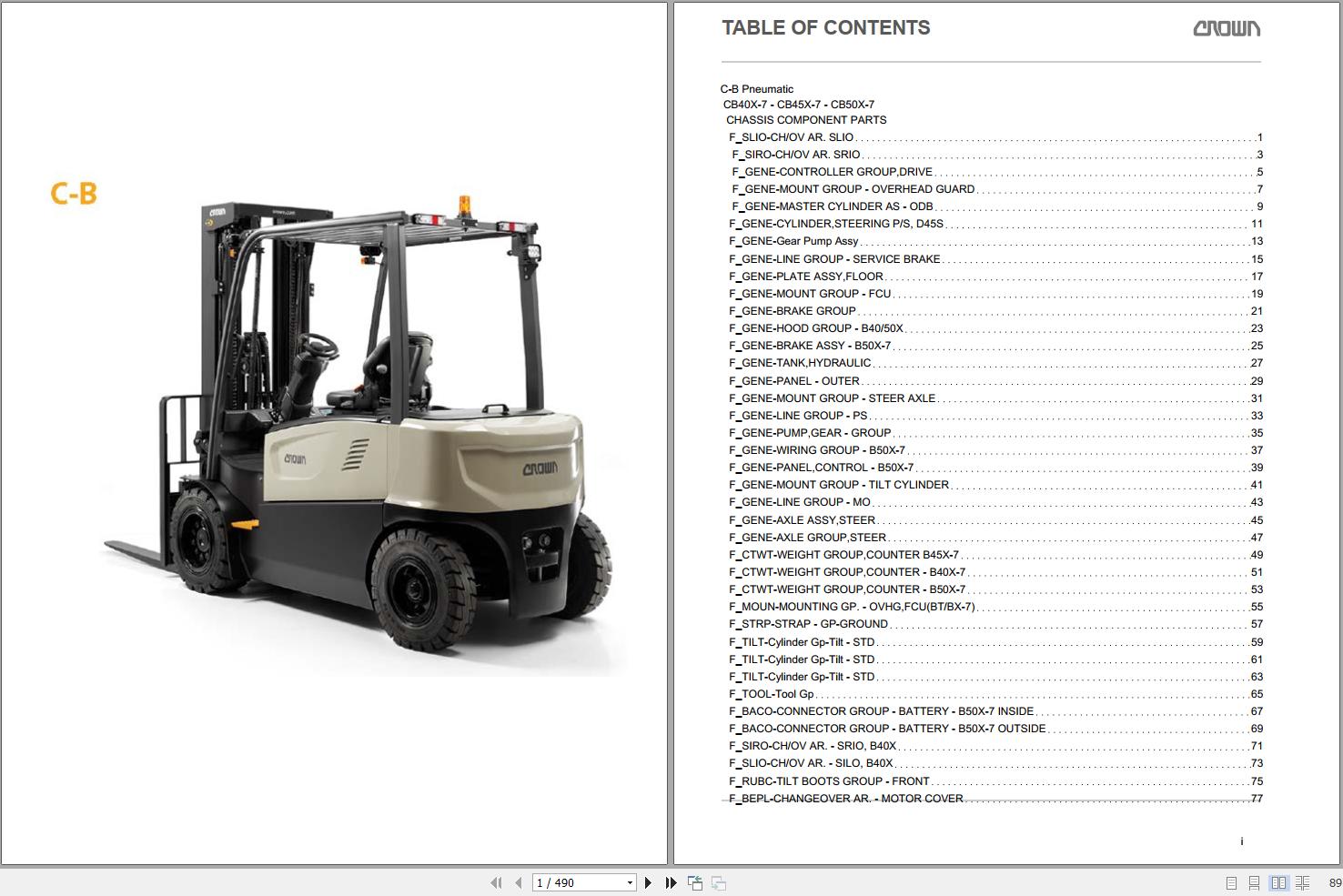The width and height of the screenshot is (1343, 896).
Task: Open the F_SLIO-CH/OV AR. SLIO contents entry
Action: tap(995, 137)
